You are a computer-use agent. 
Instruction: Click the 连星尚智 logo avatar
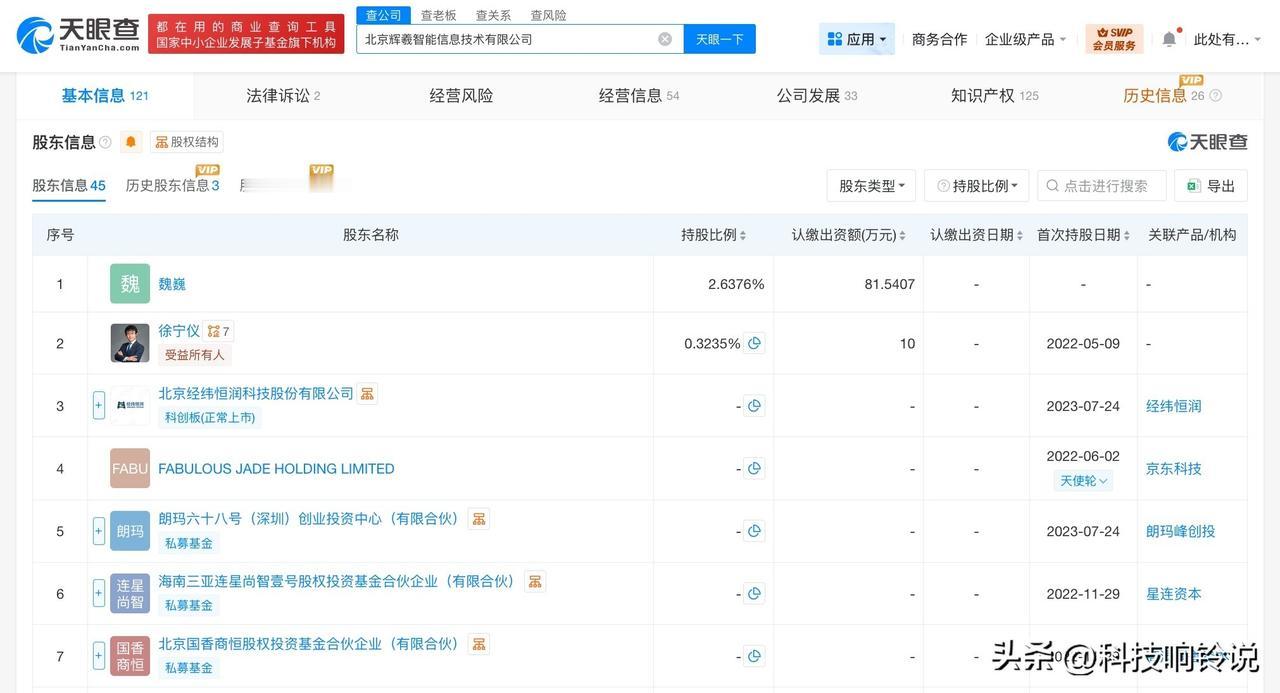pyautogui.click(x=130, y=594)
